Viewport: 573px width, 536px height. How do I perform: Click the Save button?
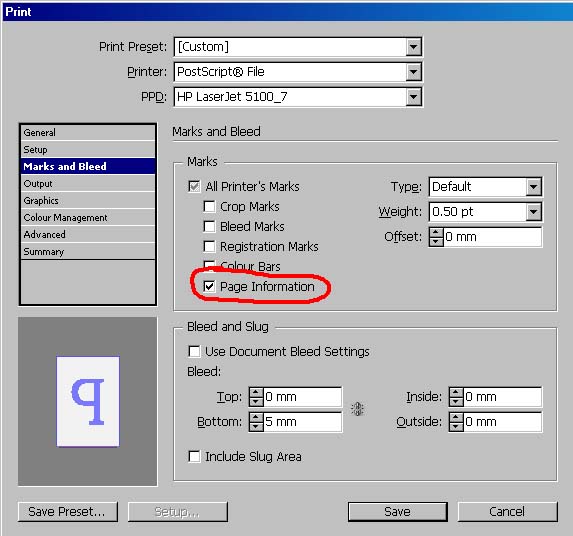point(398,512)
